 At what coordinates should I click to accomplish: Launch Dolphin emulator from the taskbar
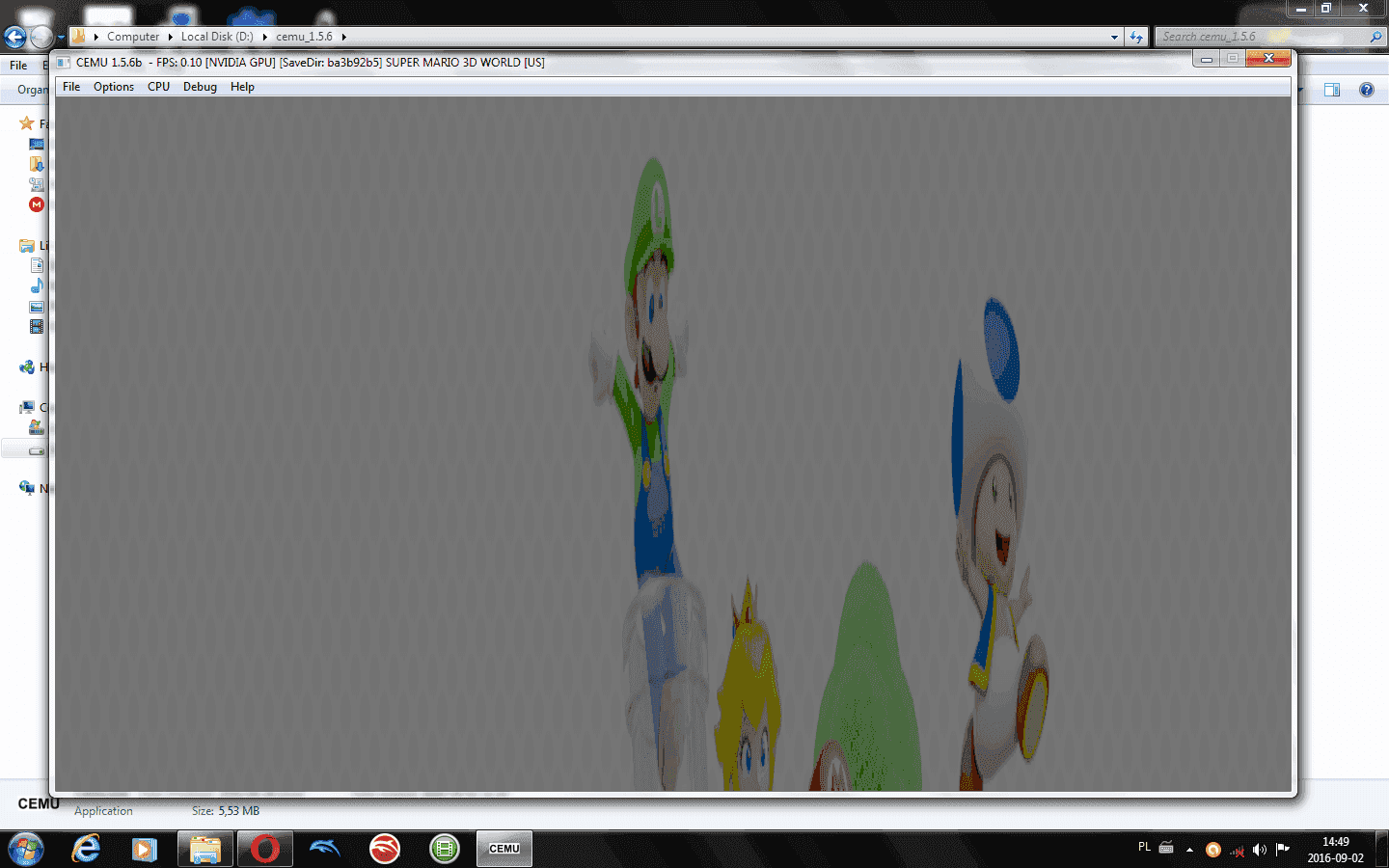tap(325, 849)
